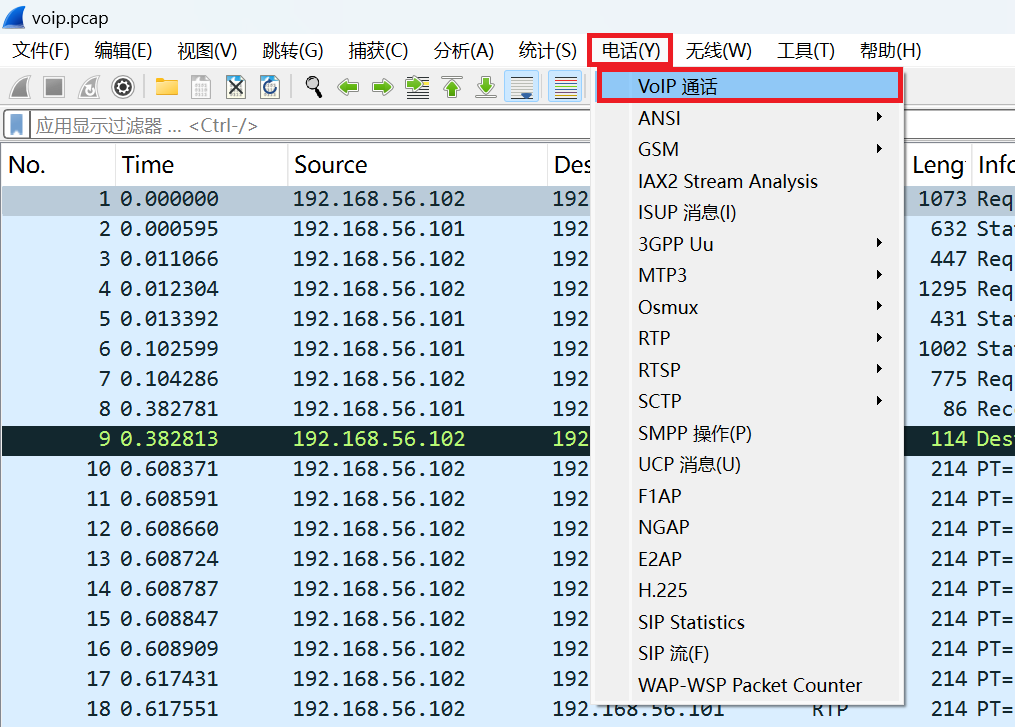The width and height of the screenshot is (1015, 727).
Task: Choose SMPP 操作(P) entry
Action: tap(749, 432)
